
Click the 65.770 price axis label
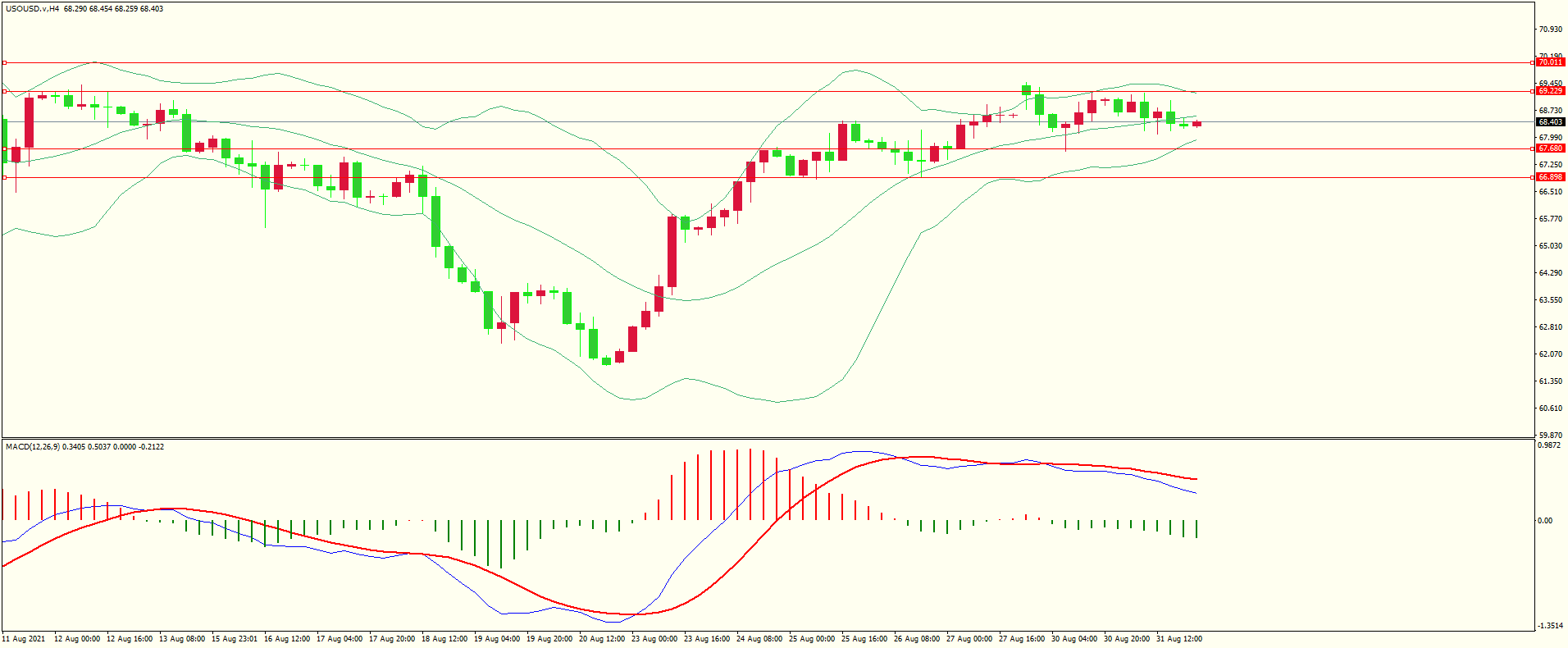pyautogui.click(x=1550, y=219)
